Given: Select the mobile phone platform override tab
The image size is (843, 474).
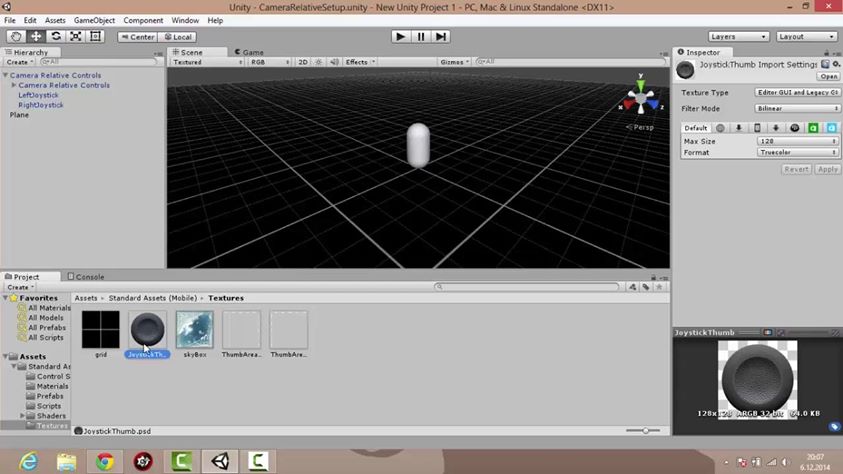Looking at the screenshot, I should tap(757, 128).
